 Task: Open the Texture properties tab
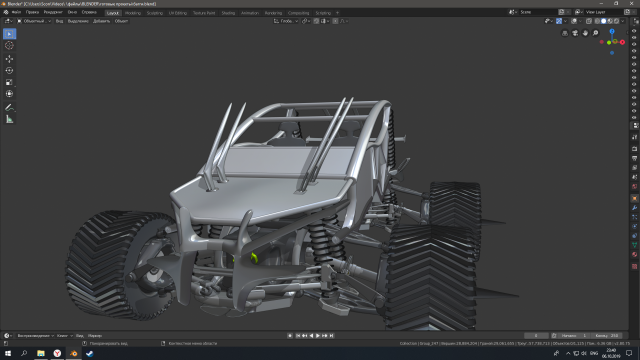coord(635,267)
